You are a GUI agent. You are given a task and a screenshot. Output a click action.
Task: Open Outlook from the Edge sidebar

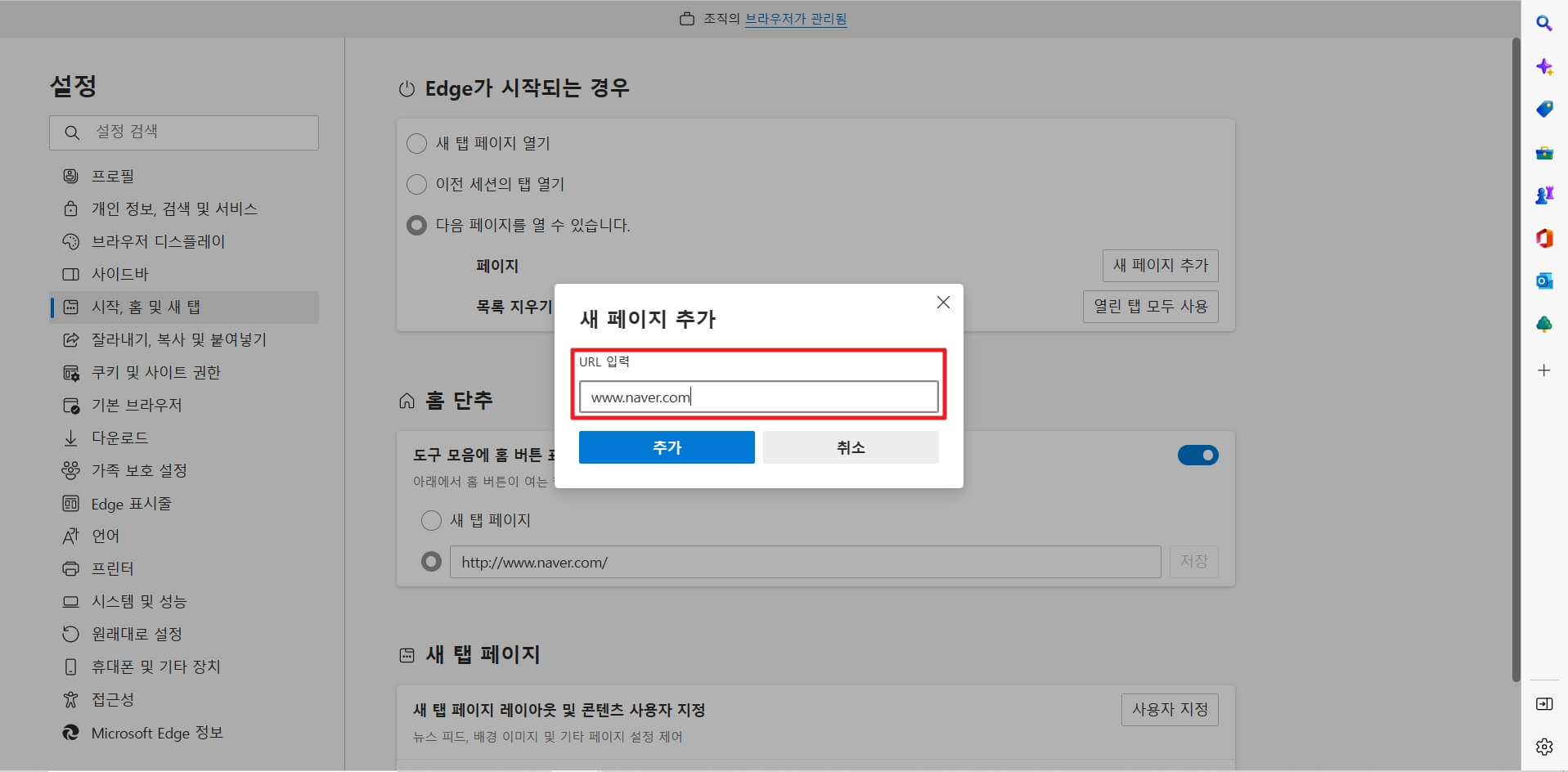click(x=1544, y=281)
